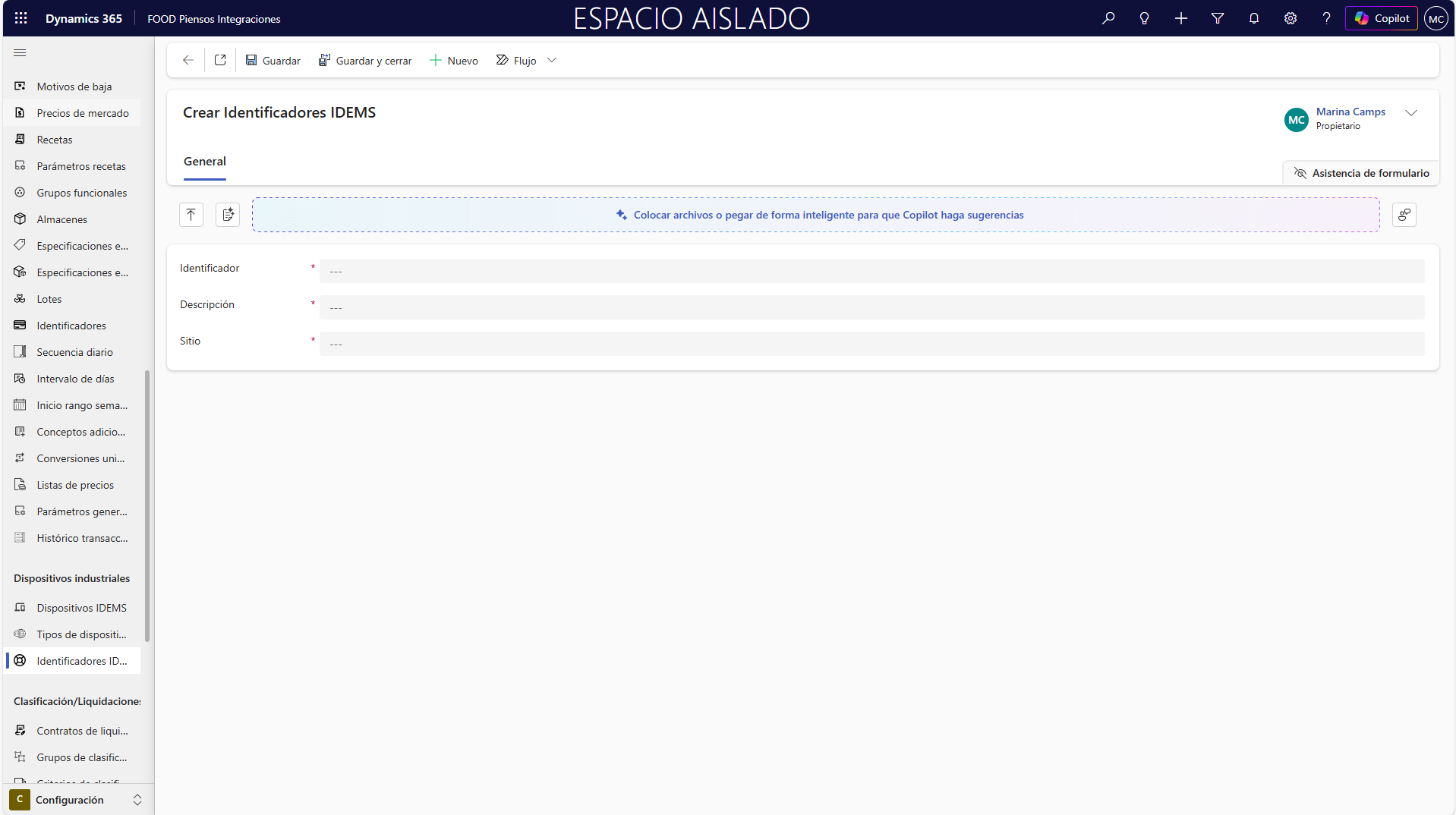The height and width of the screenshot is (815, 1456).
Task: Click the Identificador input field
Action: 871,271
